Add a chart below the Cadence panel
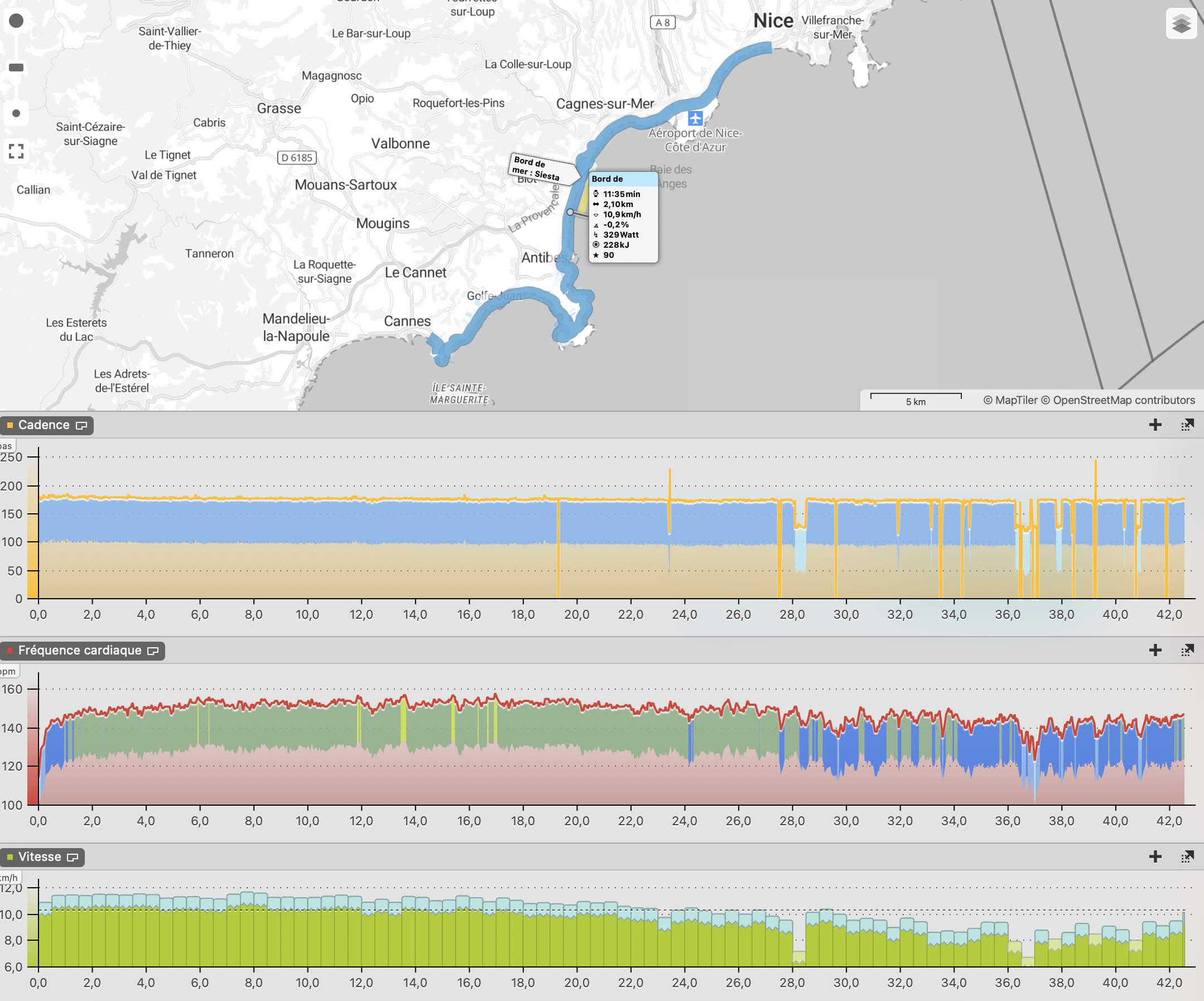 coord(1155,425)
